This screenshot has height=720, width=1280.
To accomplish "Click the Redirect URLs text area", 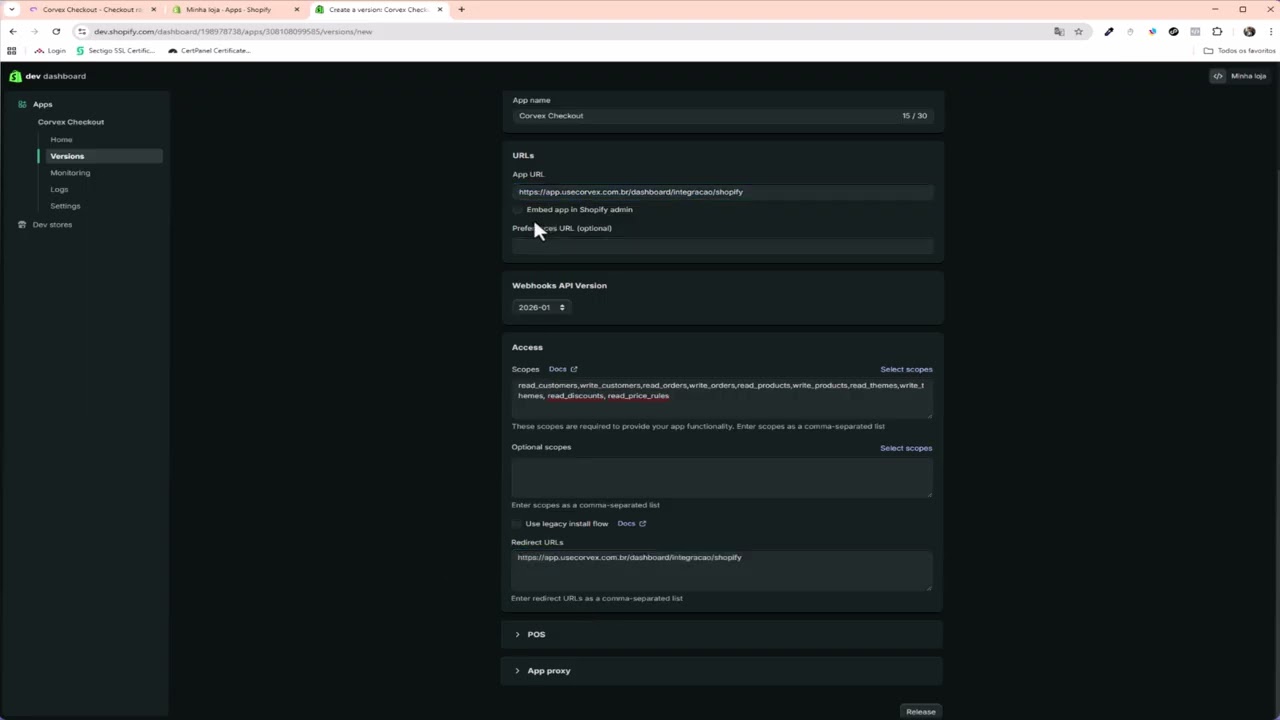I will tap(722, 571).
